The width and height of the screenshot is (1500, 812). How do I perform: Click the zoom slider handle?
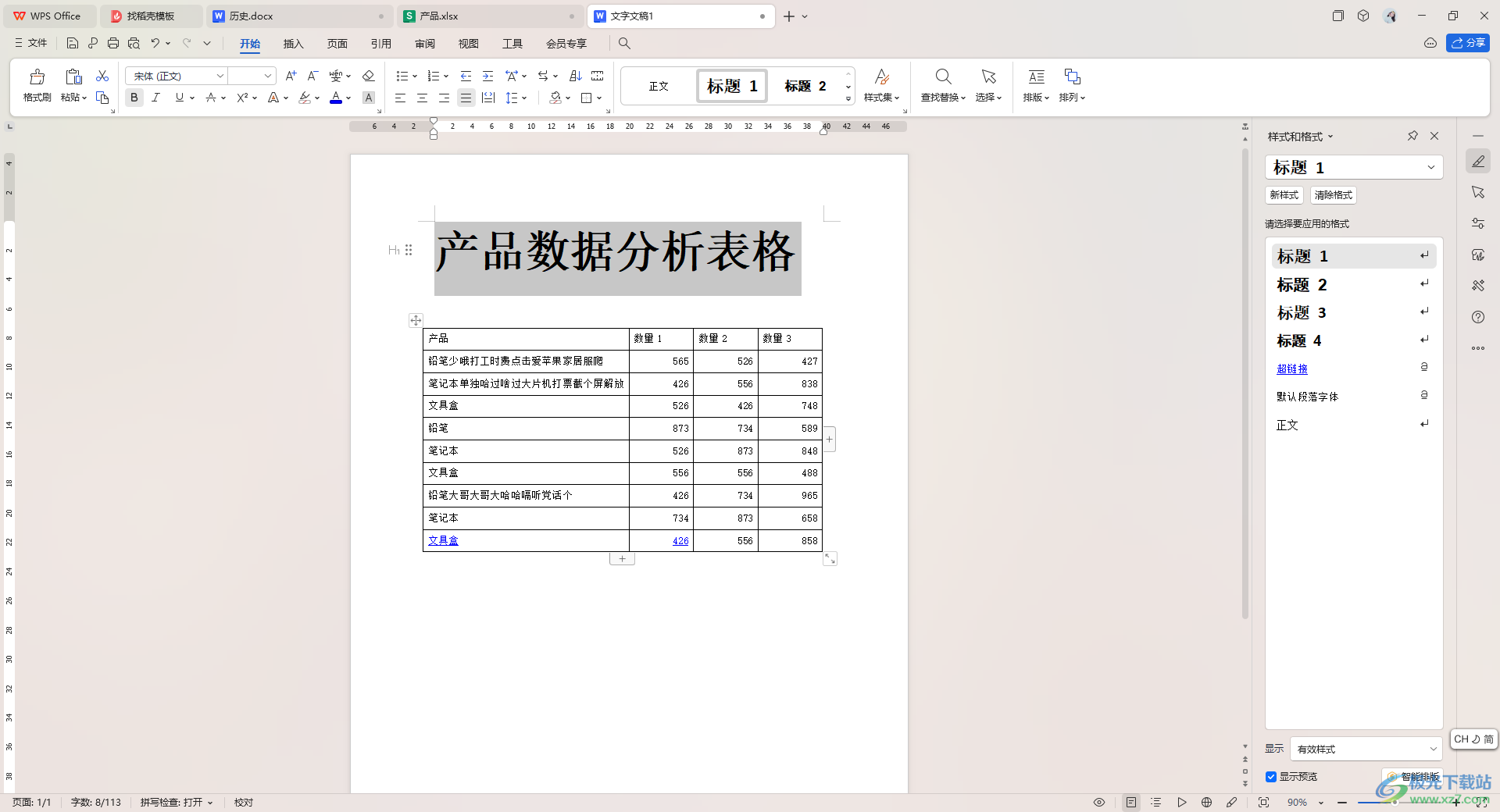point(1395,802)
